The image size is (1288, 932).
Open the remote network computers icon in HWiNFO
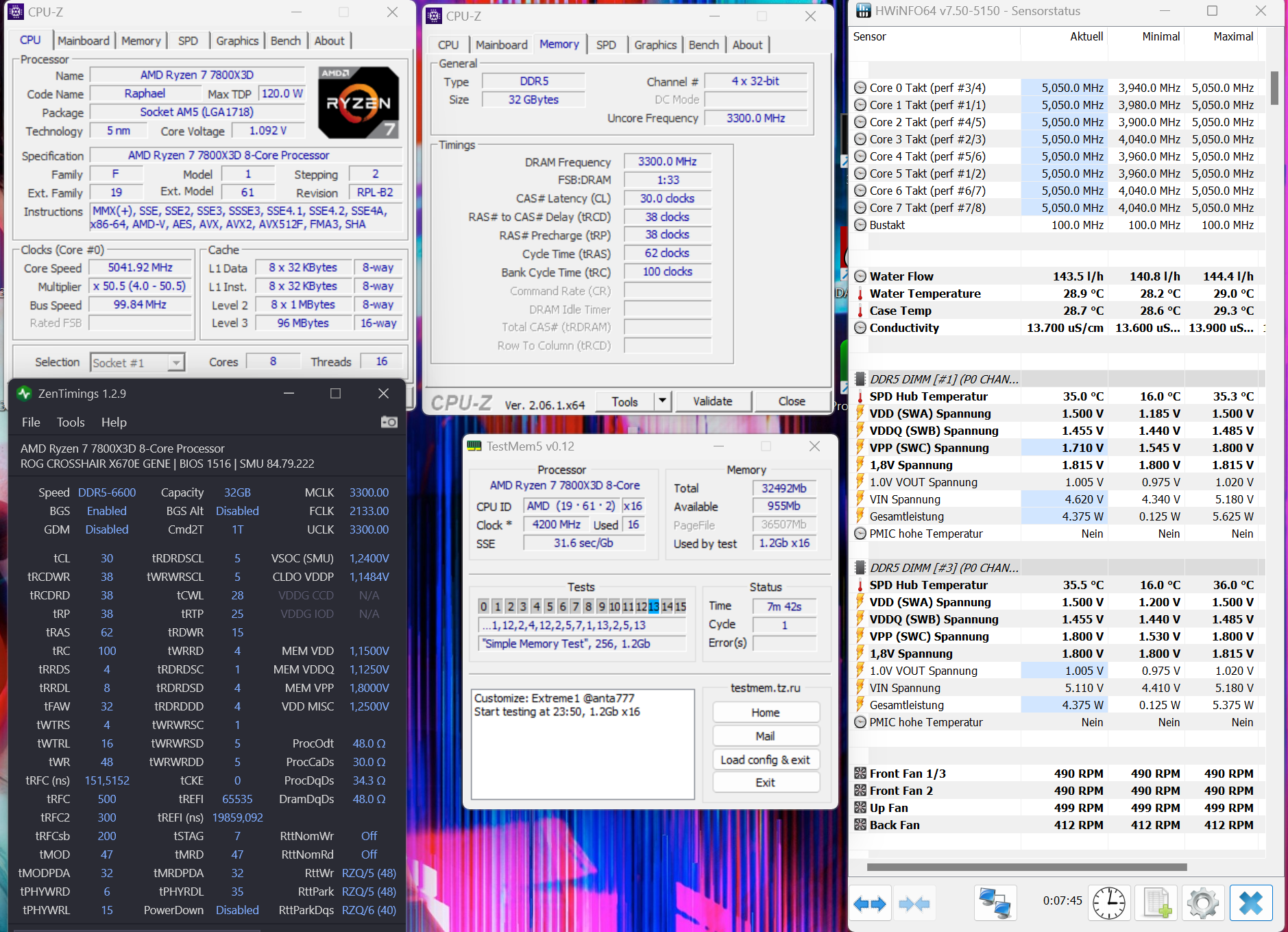995,903
